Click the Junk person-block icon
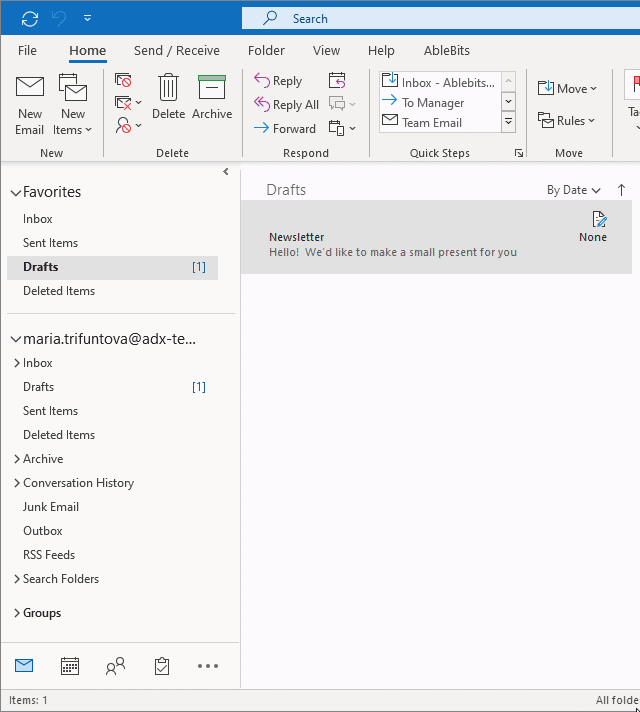Screen dimensions: 640x712 click(123, 125)
